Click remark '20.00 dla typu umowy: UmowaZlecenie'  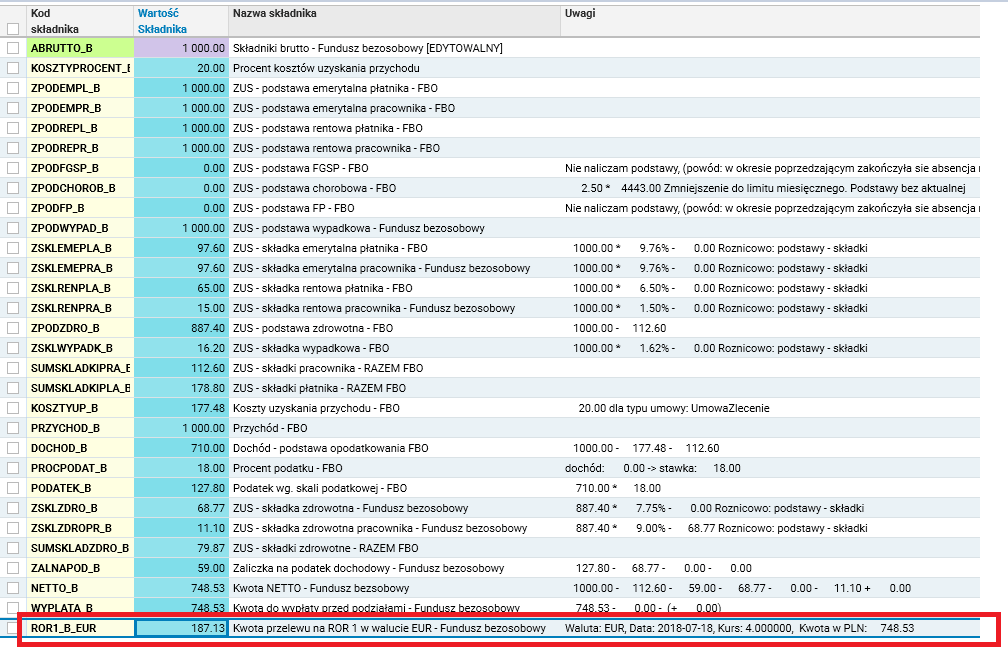(x=674, y=408)
